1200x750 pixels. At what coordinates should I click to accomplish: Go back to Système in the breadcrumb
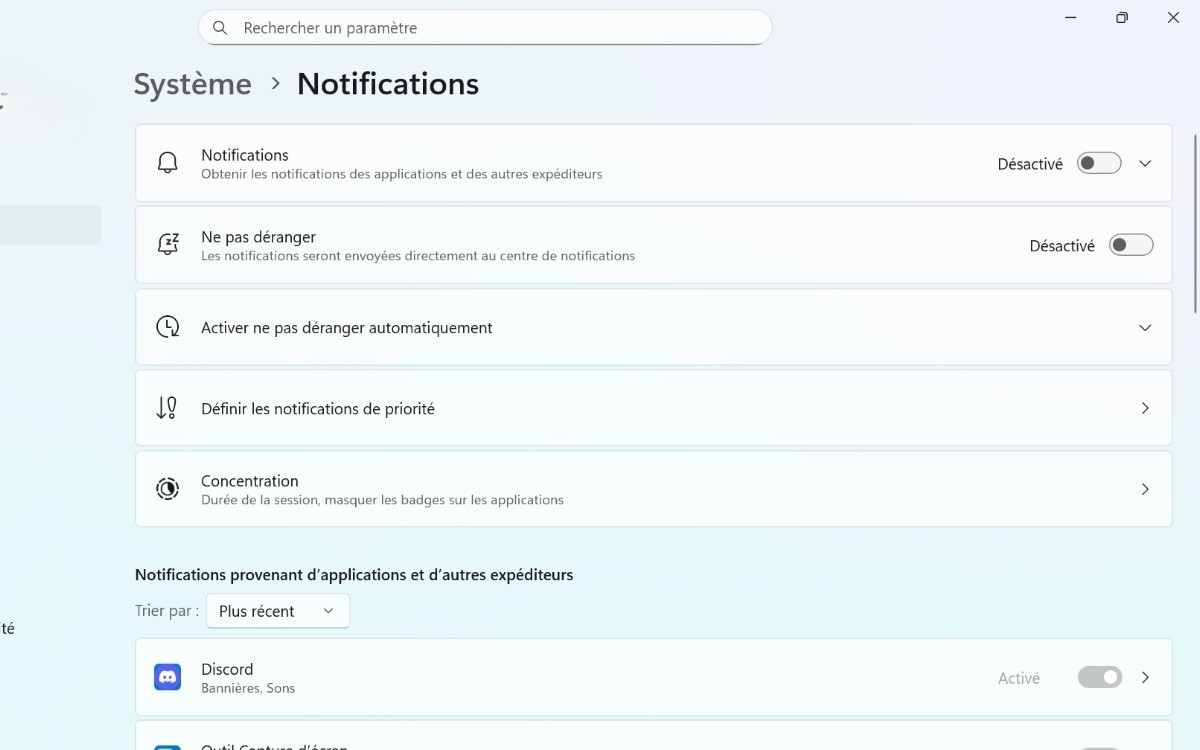(192, 84)
